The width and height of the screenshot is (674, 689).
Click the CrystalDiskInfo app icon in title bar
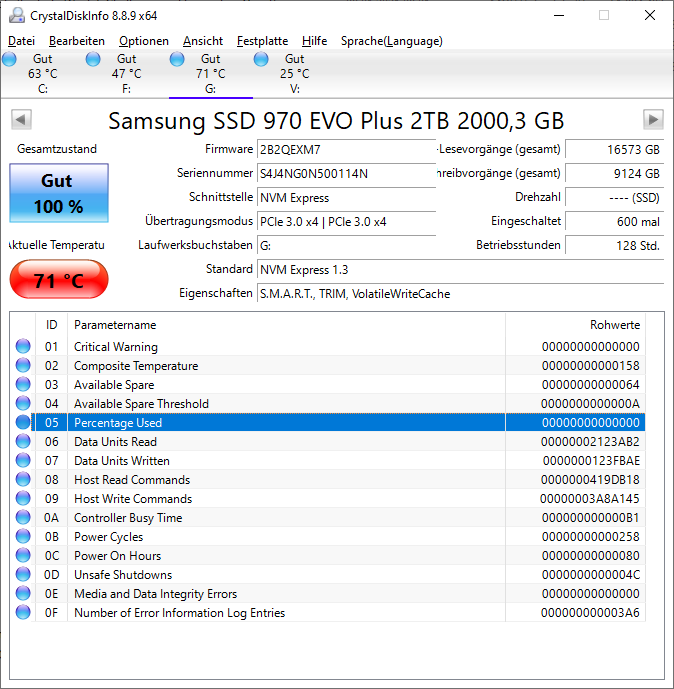pos(17,15)
